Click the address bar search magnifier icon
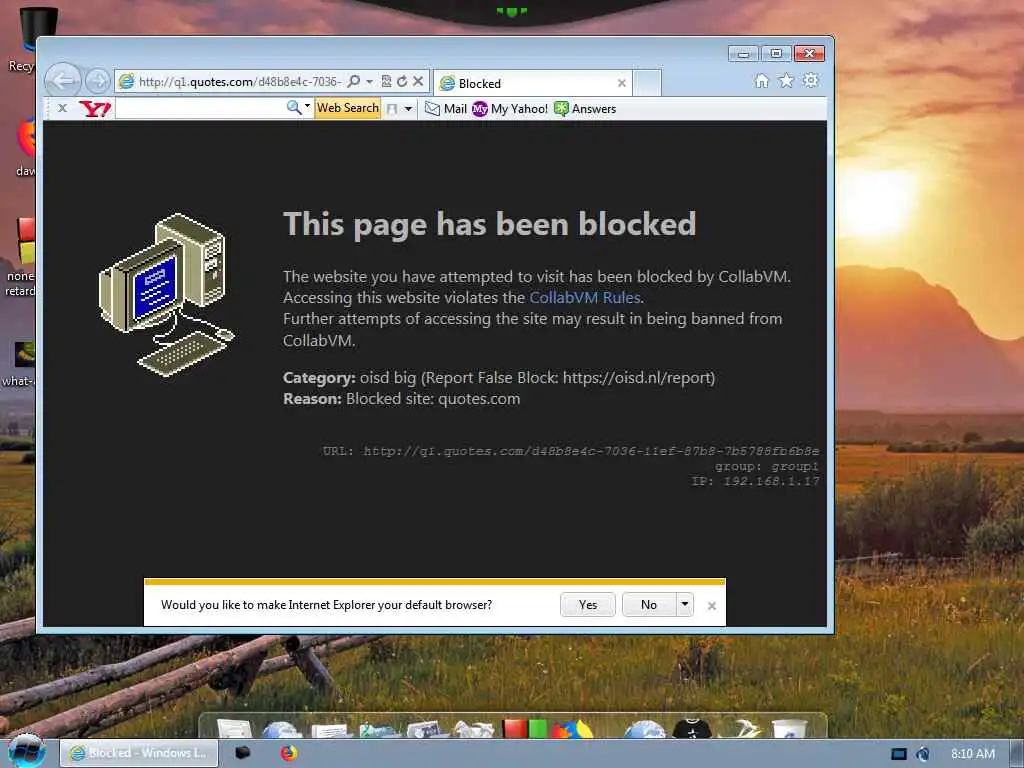This screenshot has width=1024, height=768. point(353,81)
